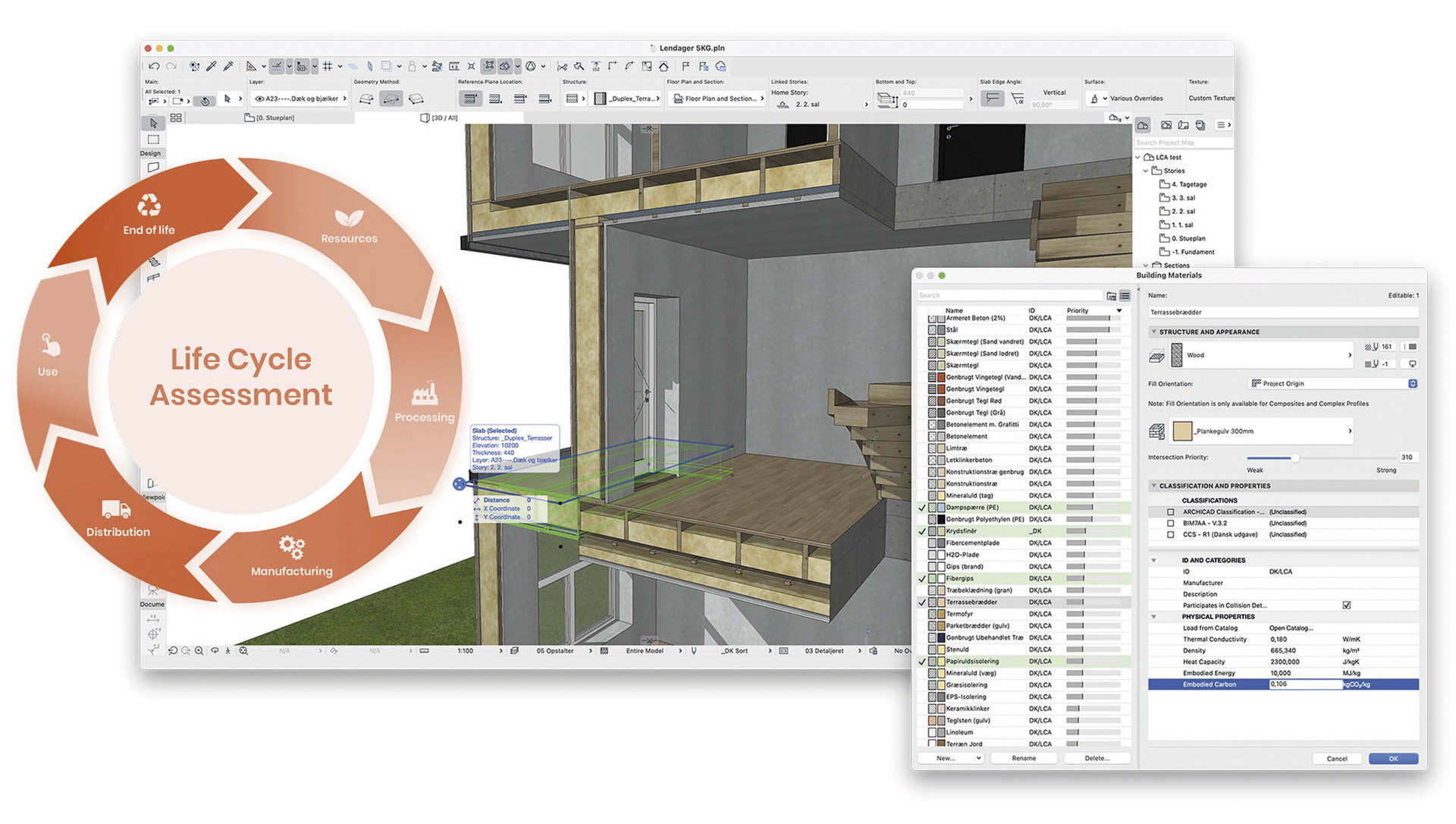This screenshot has height=824, width=1456.
Task: Open the Fill Orientation dropdown
Action: coord(1332,383)
